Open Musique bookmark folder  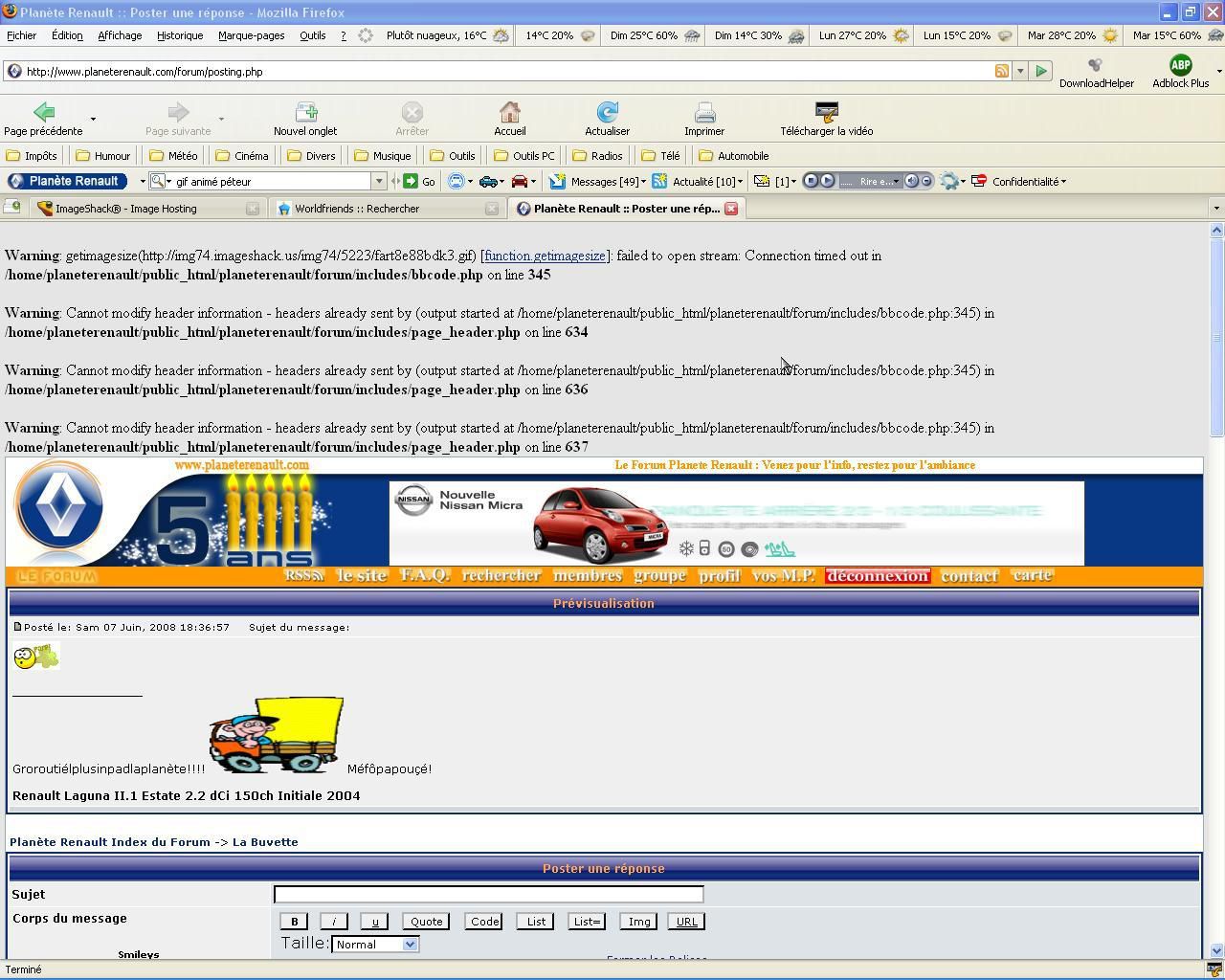pyautogui.click(x=383, y=156)
